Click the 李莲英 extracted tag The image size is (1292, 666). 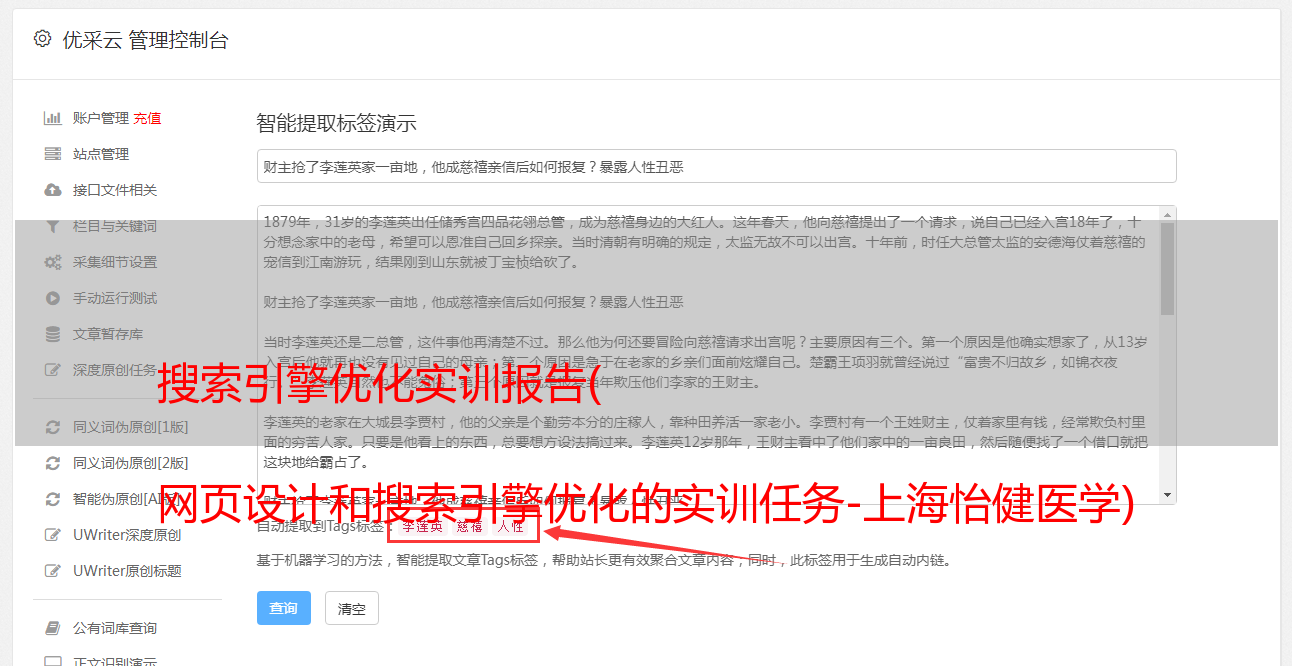(423, 526)
